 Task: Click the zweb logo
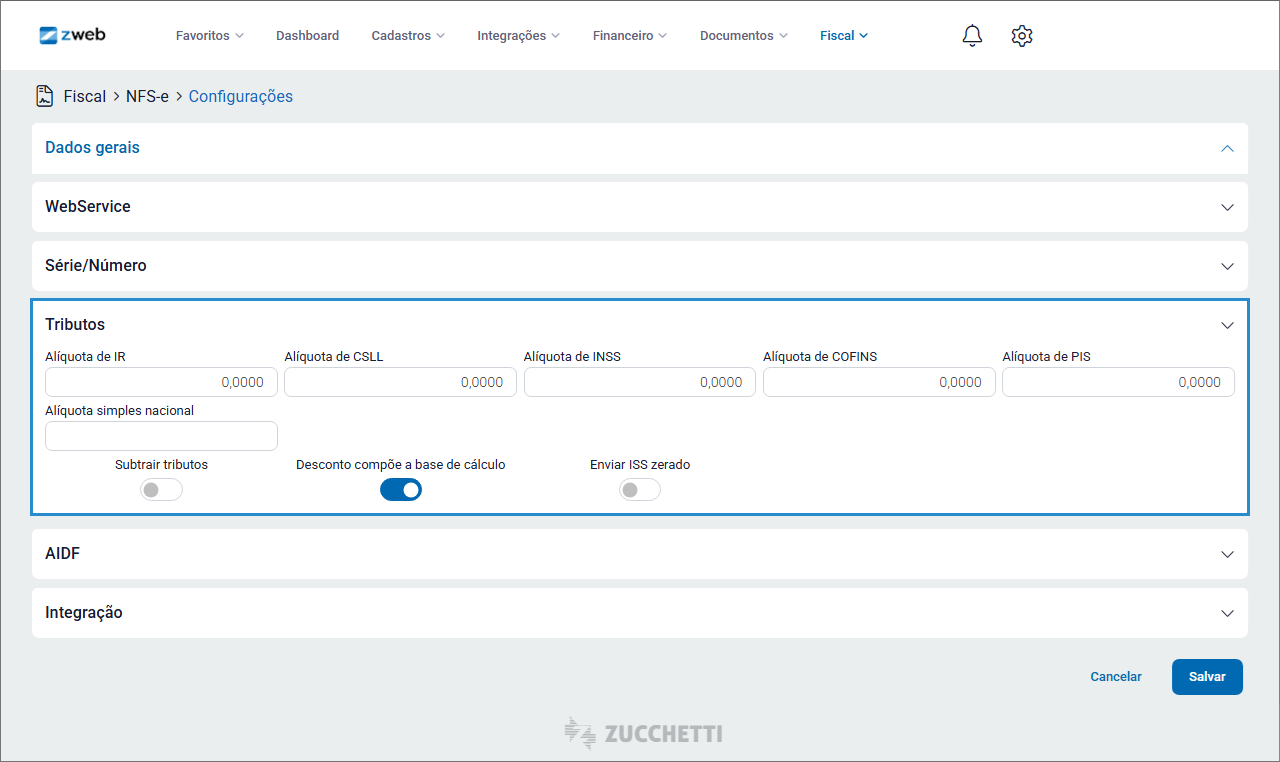click(72, 35)
